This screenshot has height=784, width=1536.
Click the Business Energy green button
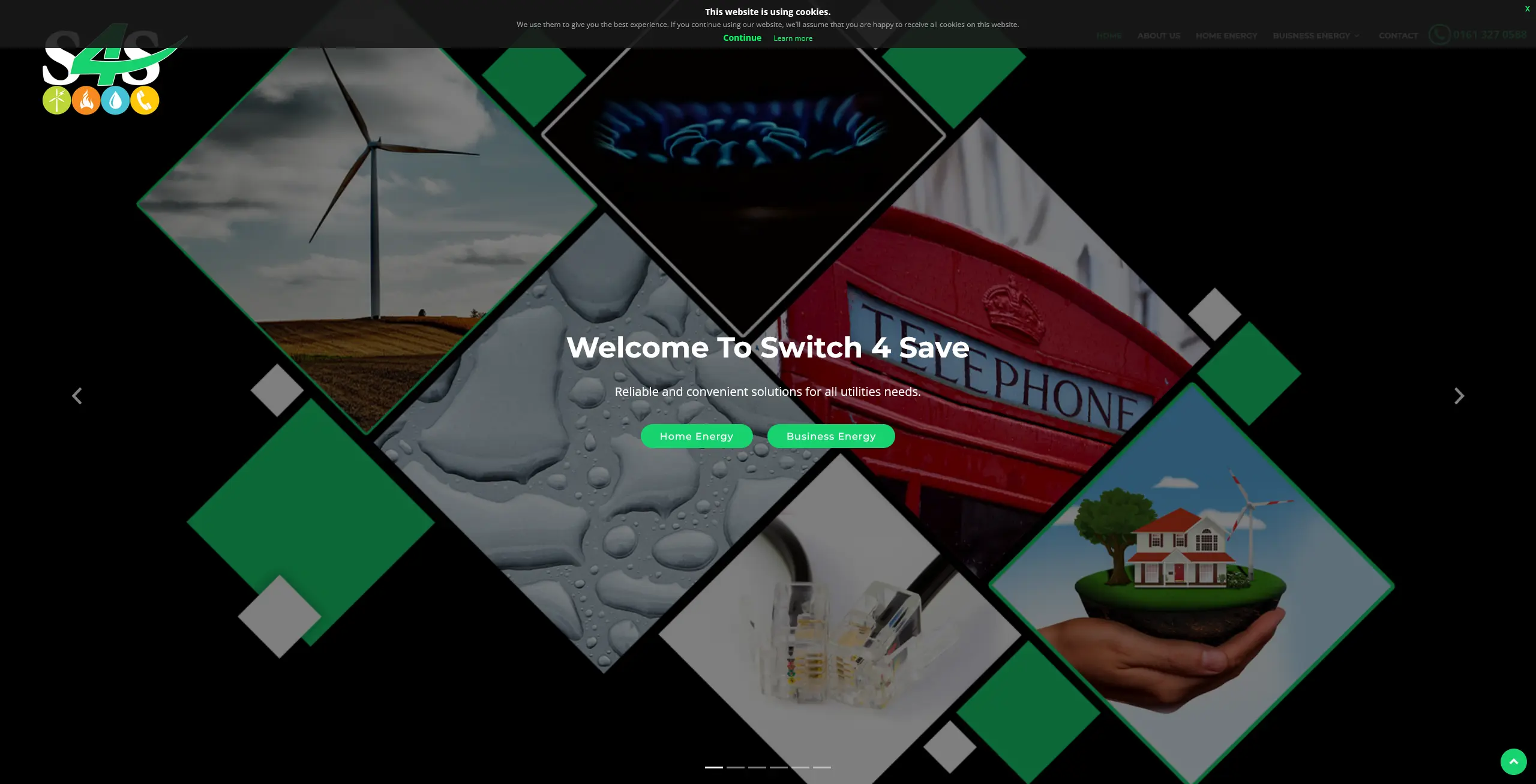coord(831,436)
